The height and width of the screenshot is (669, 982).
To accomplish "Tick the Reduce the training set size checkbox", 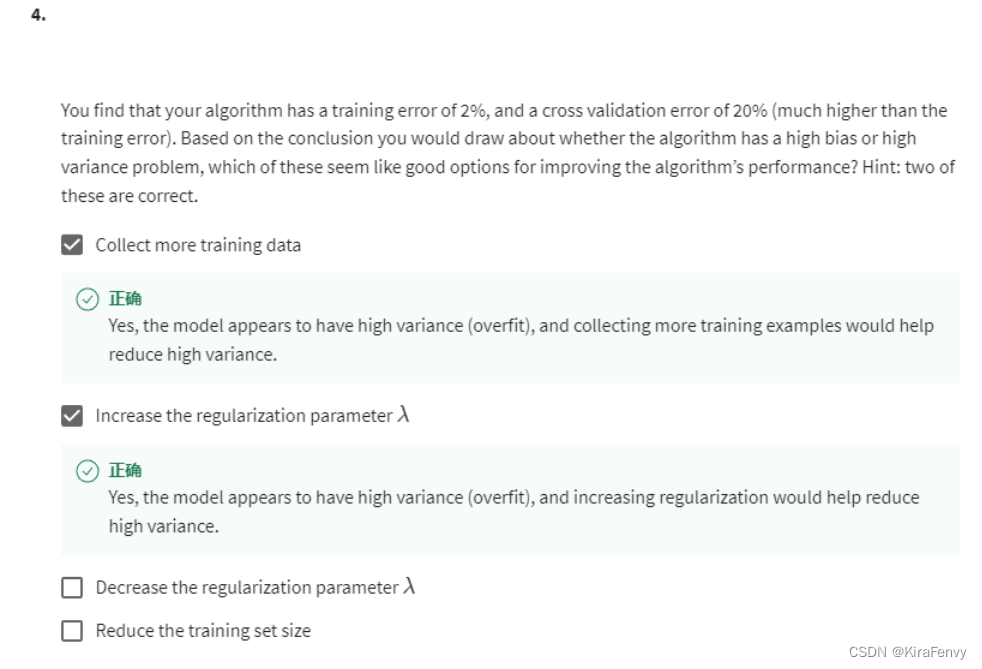I will coord(72,631).
